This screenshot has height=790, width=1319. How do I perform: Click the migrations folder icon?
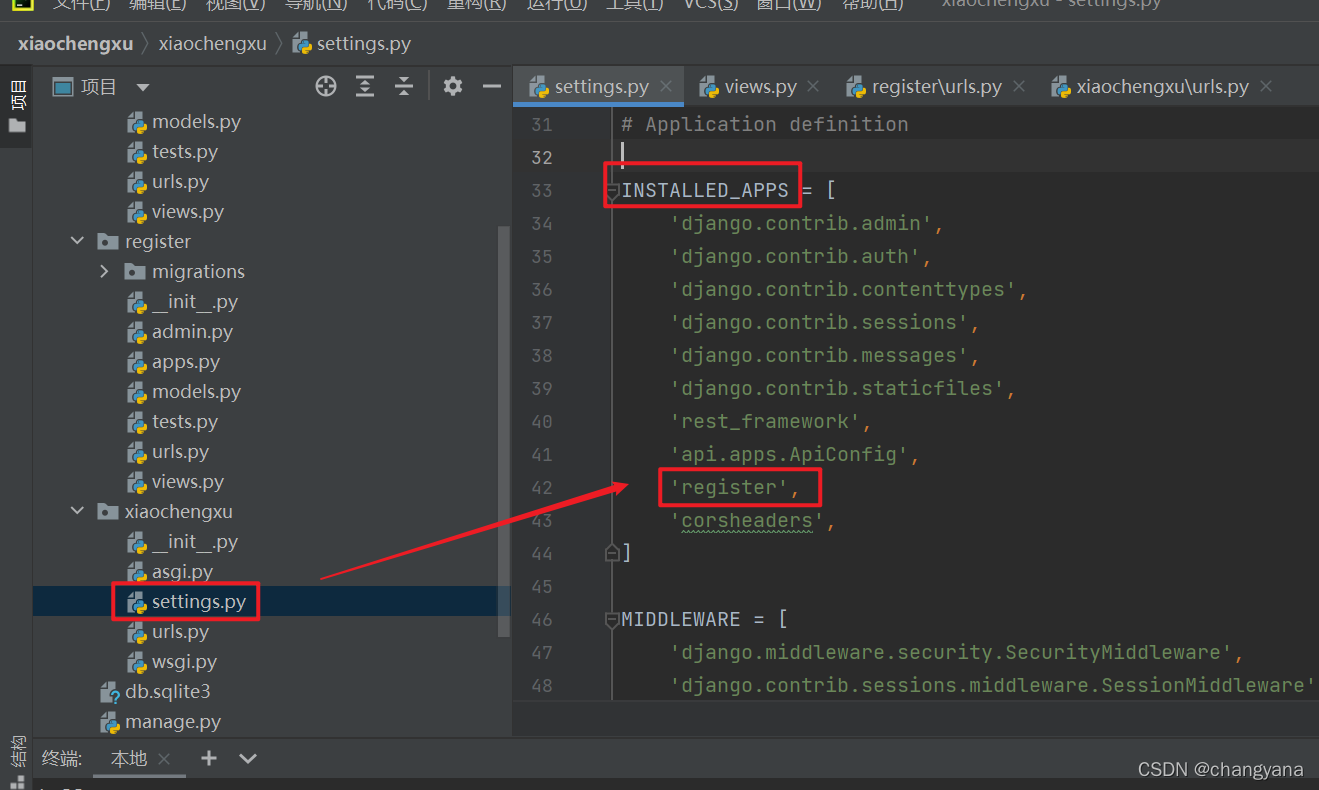click(x=135, y=271)
